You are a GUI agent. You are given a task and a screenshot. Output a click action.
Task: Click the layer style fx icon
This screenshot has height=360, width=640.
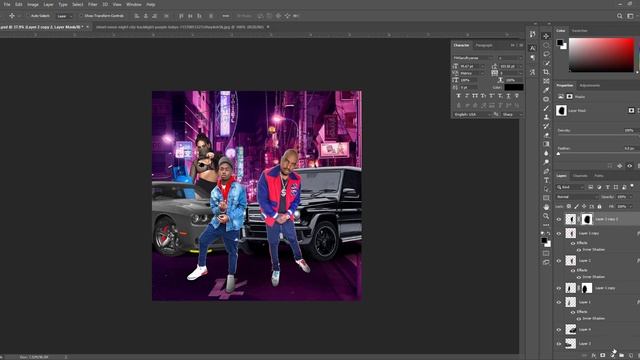pyautogui.click(x=594, y=356)
